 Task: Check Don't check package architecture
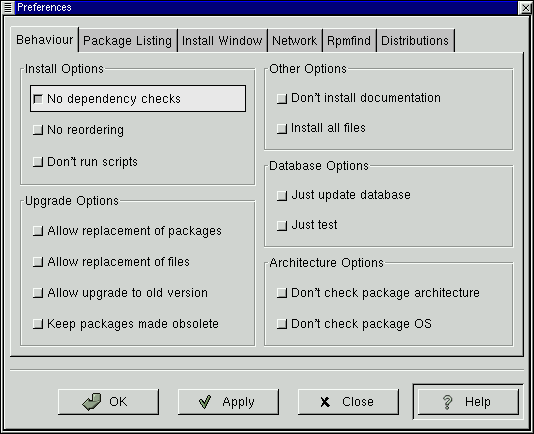coord(378,293)
